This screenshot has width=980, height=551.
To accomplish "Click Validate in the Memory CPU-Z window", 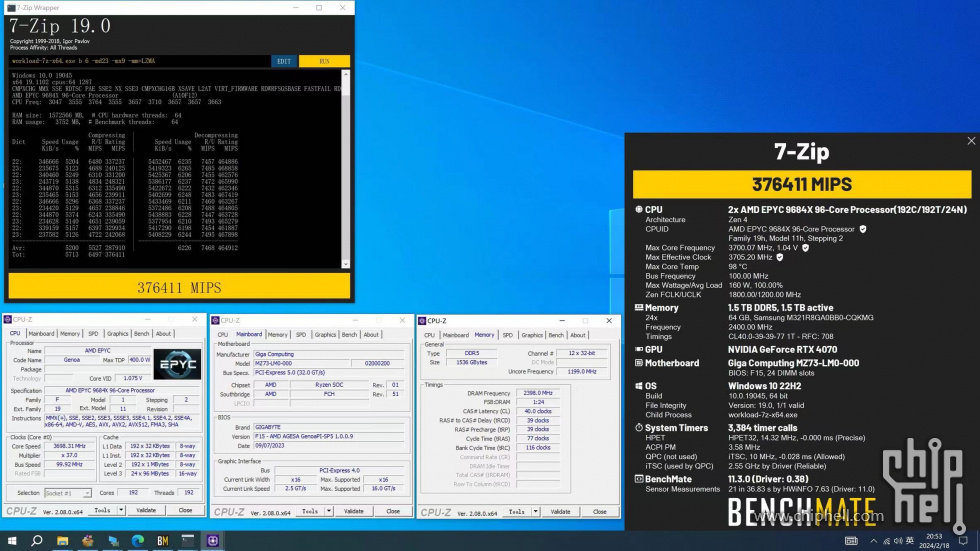I will coord(561,512).
